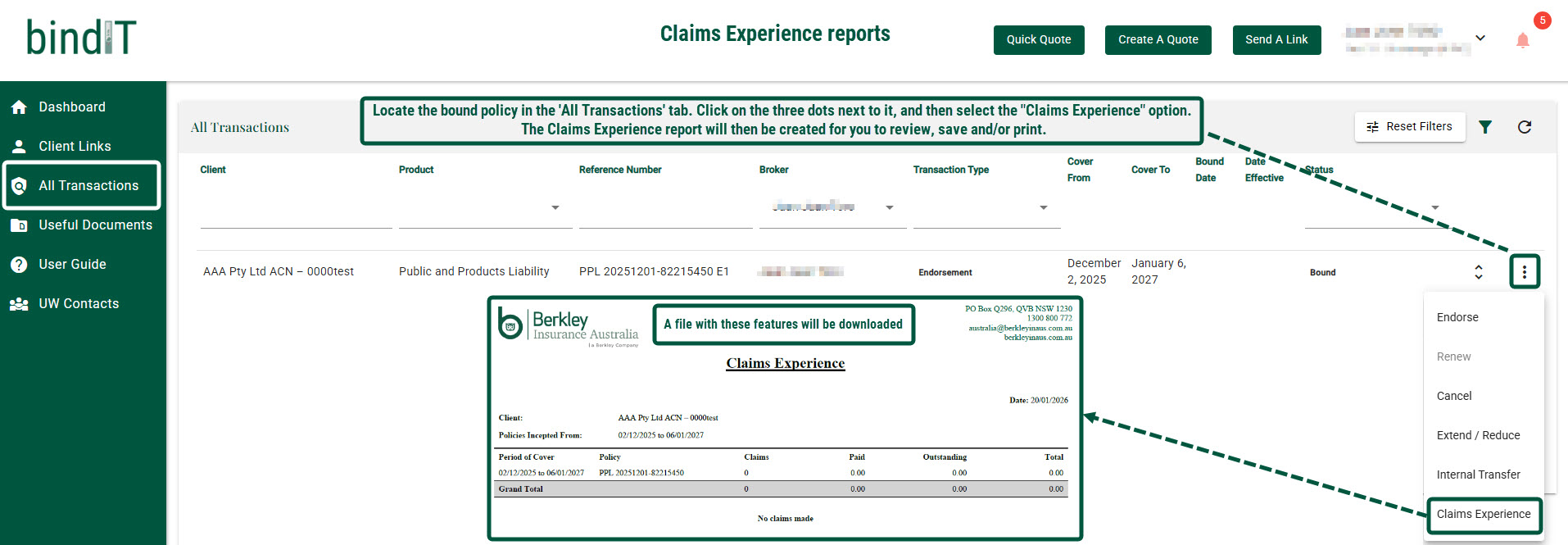Screen dimensions: 1568x545
Task: Open the three-dots row actions menu
Action: point(1524,272)
